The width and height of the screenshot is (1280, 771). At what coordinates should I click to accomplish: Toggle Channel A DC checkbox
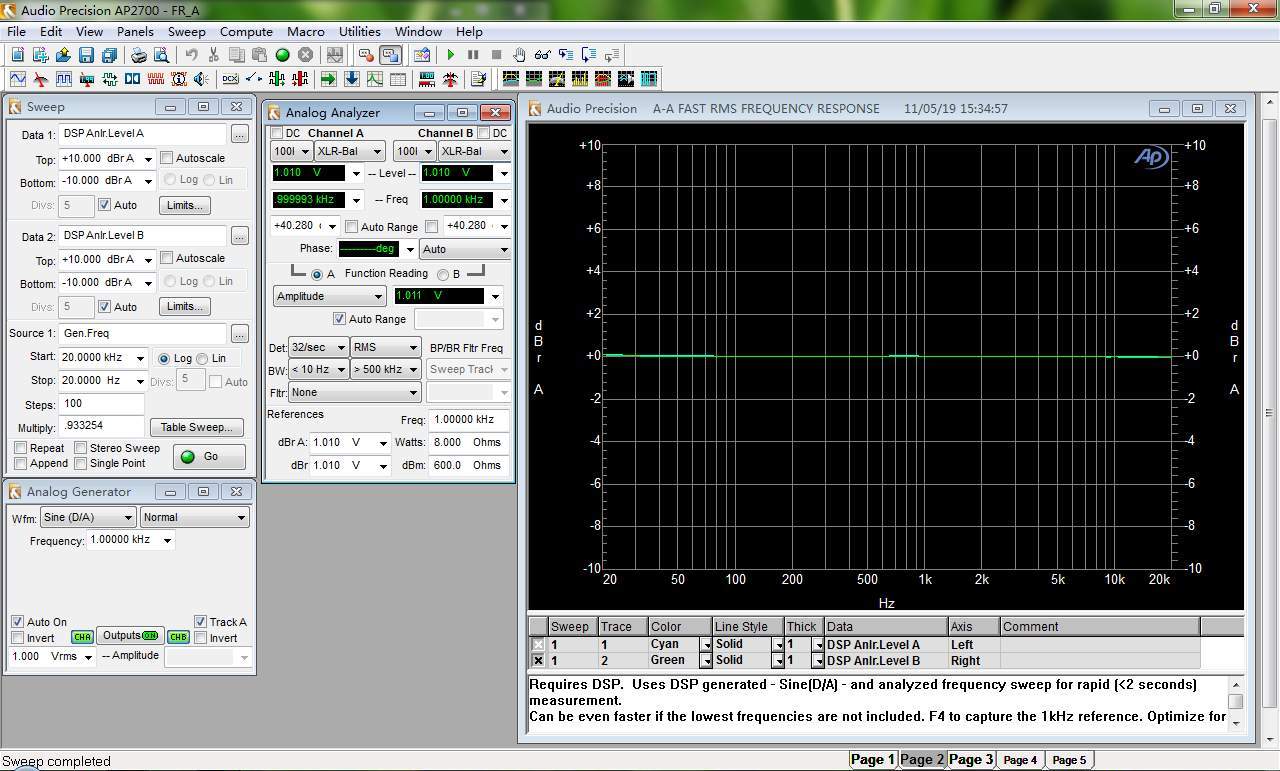click(x=277, y=133)
